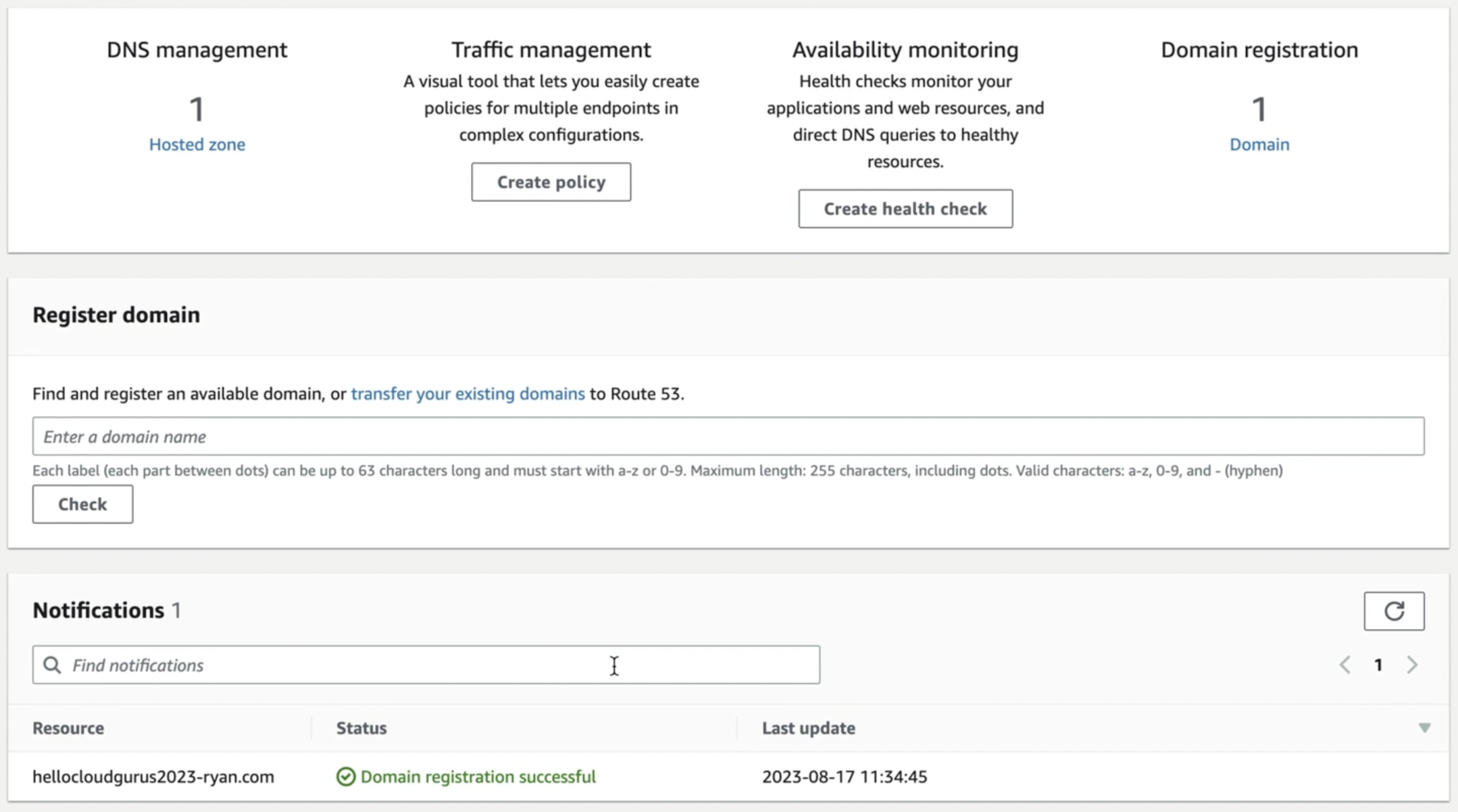Click the Notifications section heading

coord(99,611)
